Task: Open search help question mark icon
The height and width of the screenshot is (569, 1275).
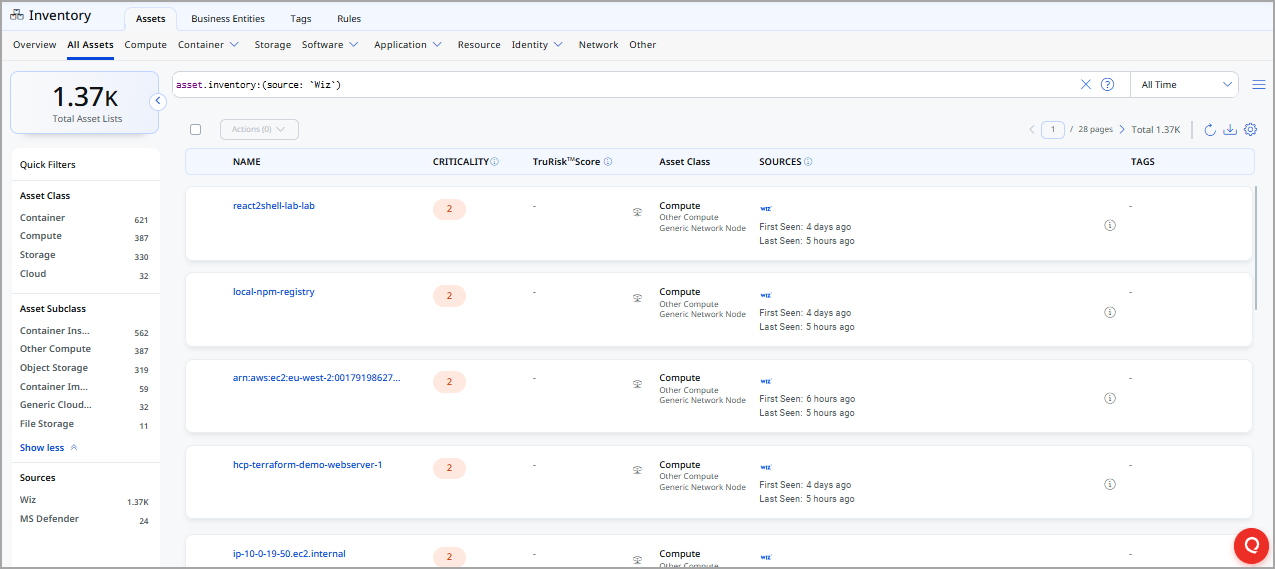Action: click(1107, 85)
